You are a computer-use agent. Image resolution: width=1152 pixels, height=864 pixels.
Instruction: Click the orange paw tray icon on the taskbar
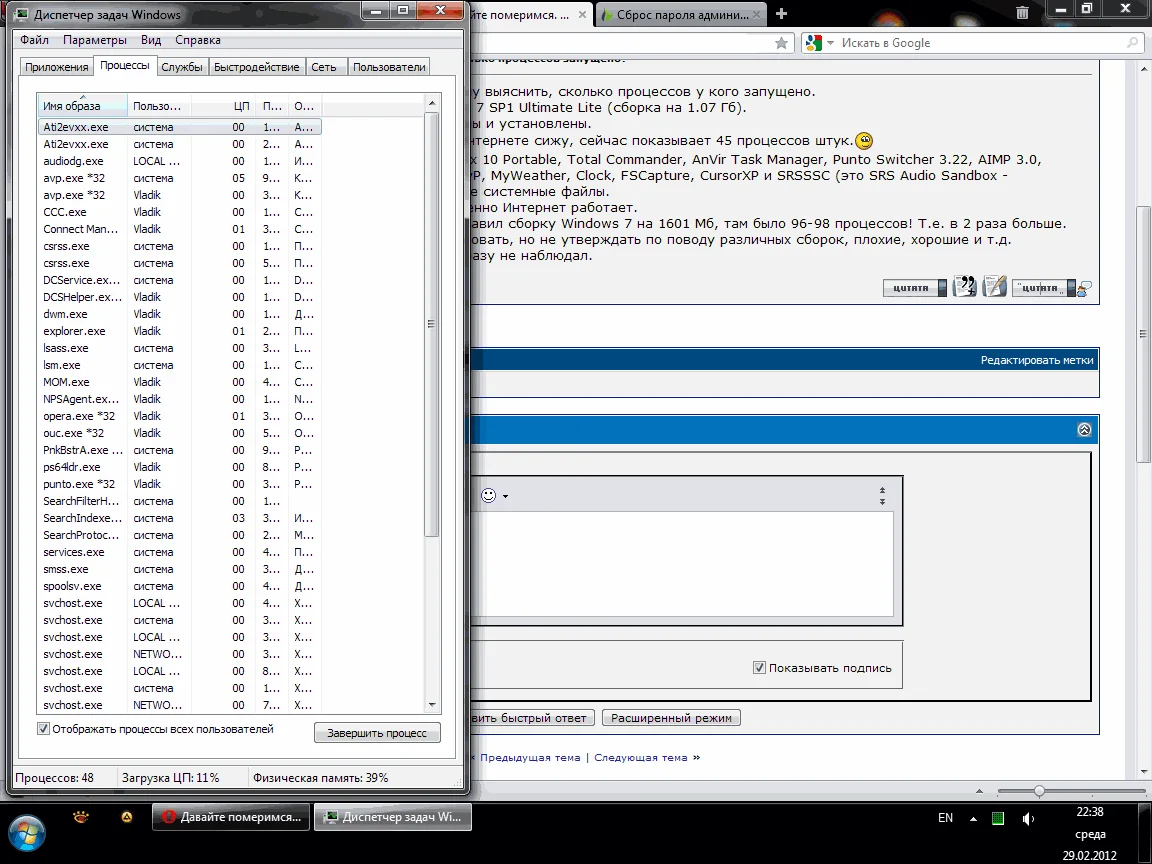click(81, 816)
